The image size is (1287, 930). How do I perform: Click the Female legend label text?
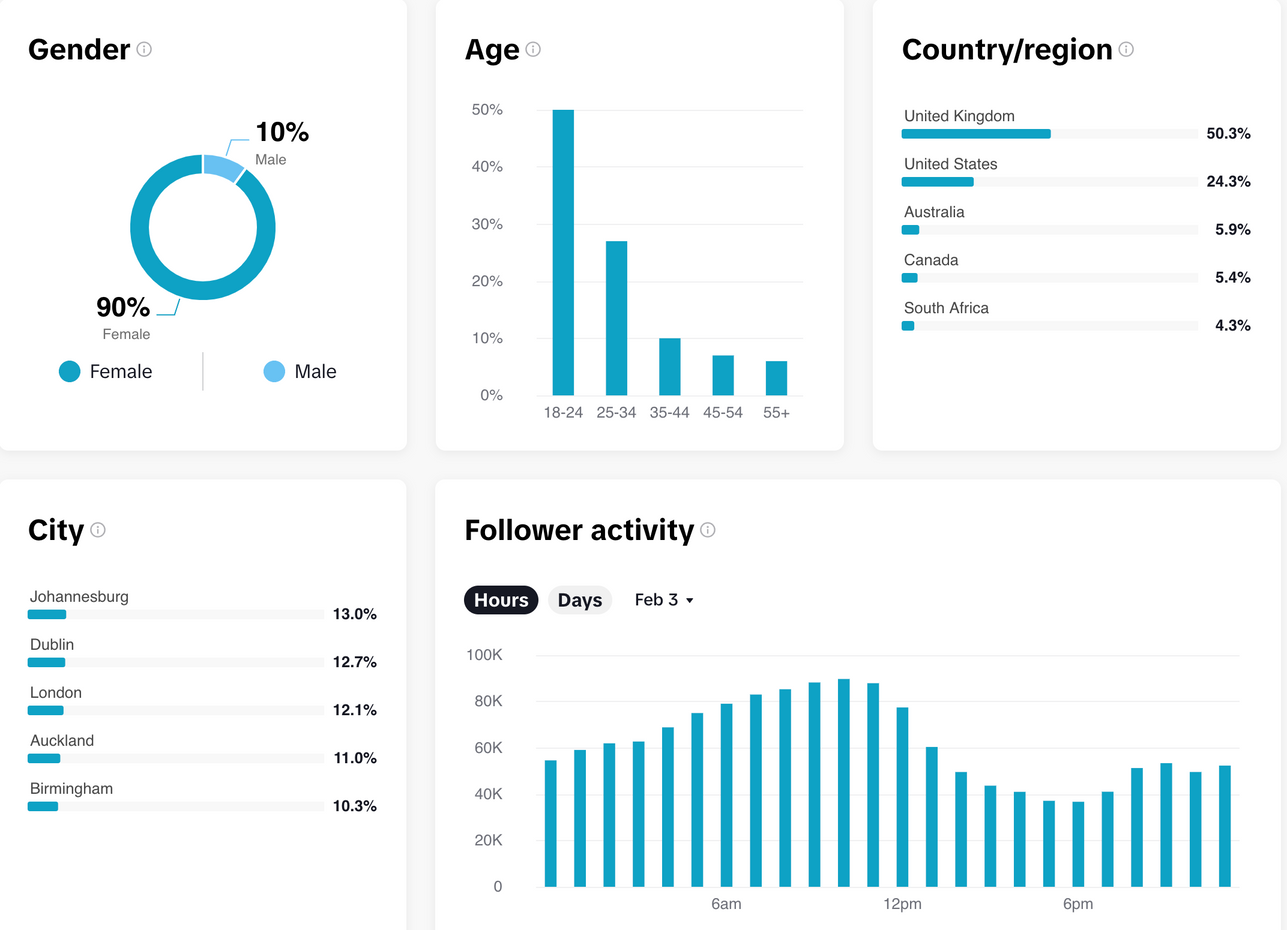click(121, 372)
